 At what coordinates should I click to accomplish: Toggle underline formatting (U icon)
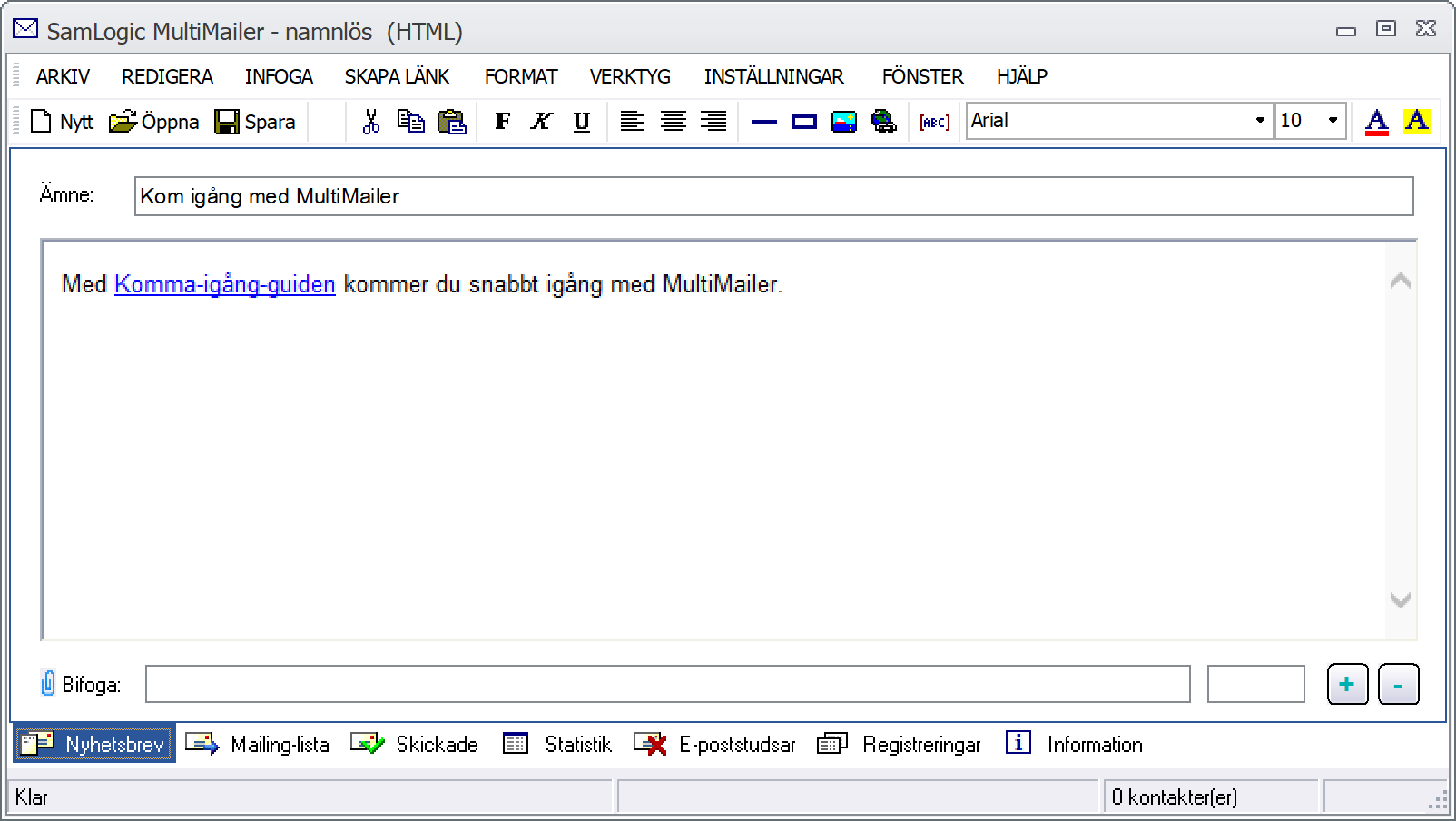(582, 122)
